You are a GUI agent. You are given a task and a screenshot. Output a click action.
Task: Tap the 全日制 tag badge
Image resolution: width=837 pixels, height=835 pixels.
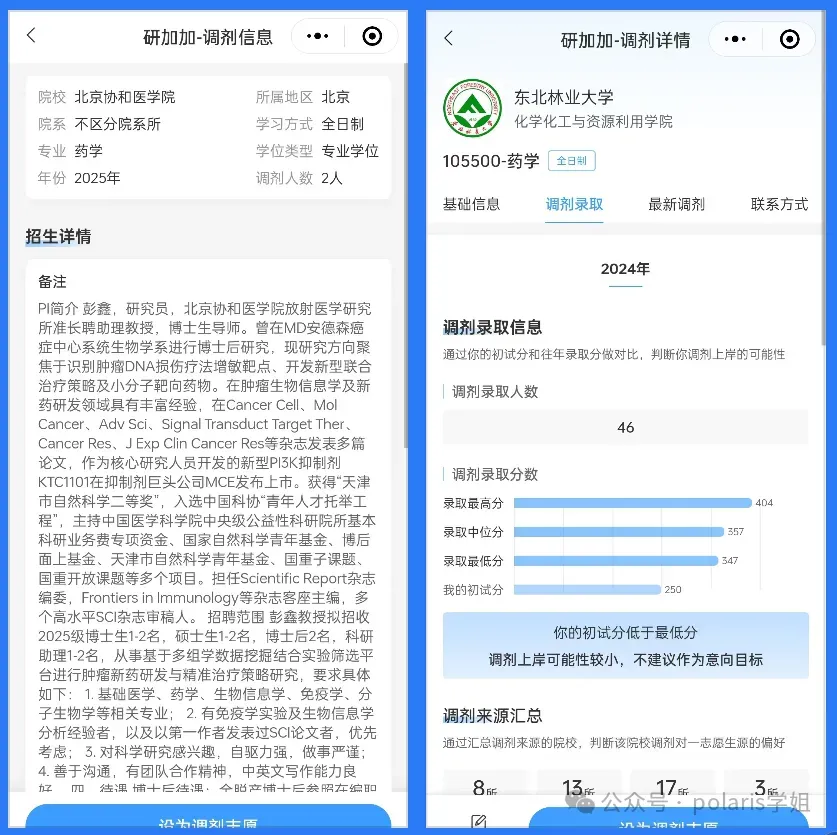click(572, 161)
